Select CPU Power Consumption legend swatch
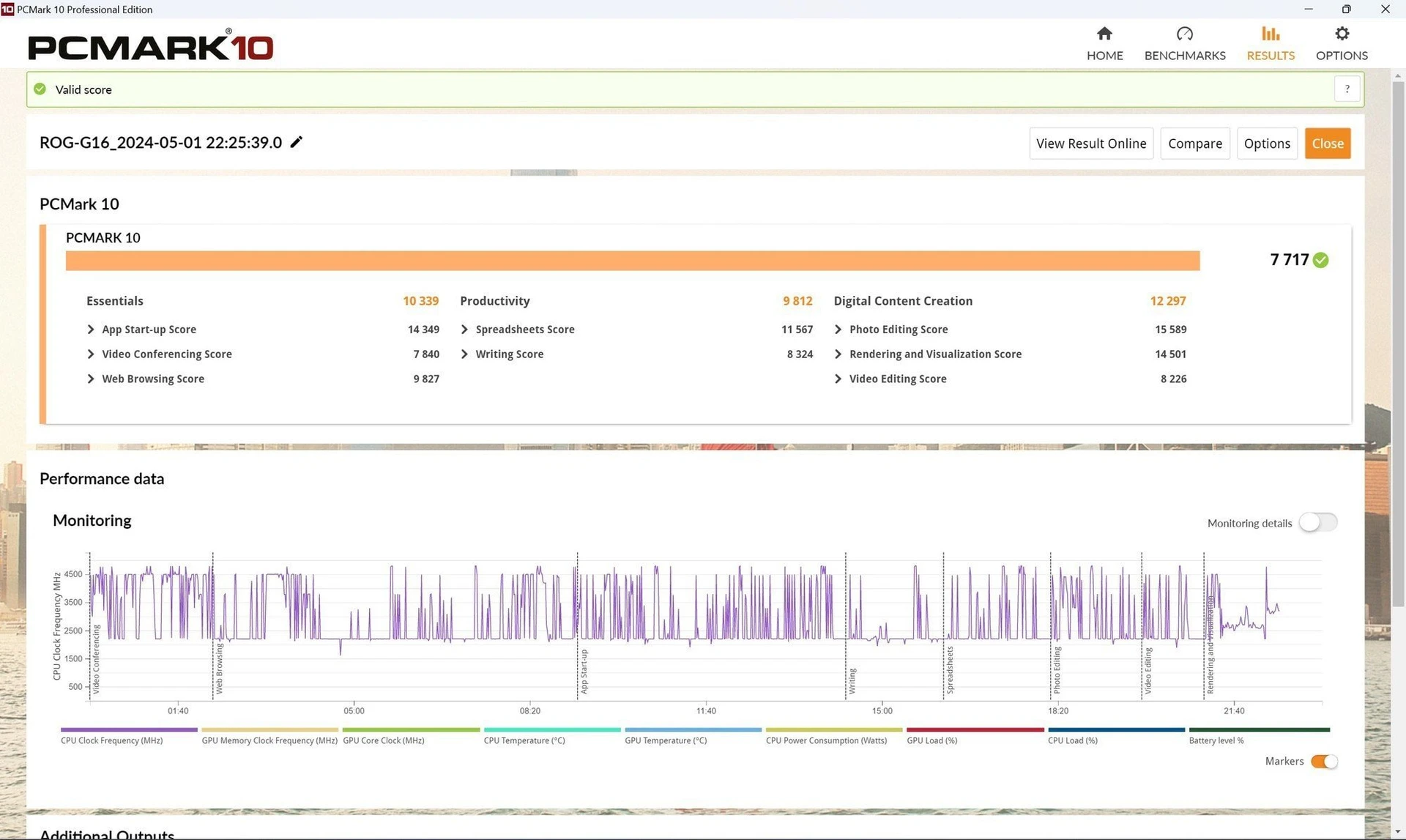Screen dimensions: 1406x840 tap(834, 729)
